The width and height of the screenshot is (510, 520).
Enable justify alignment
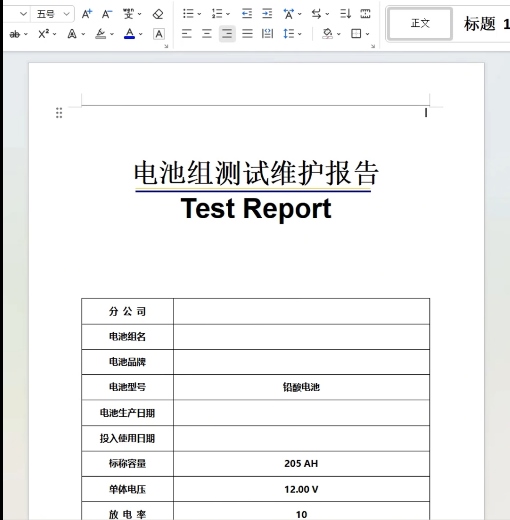(x=247, y=34)
